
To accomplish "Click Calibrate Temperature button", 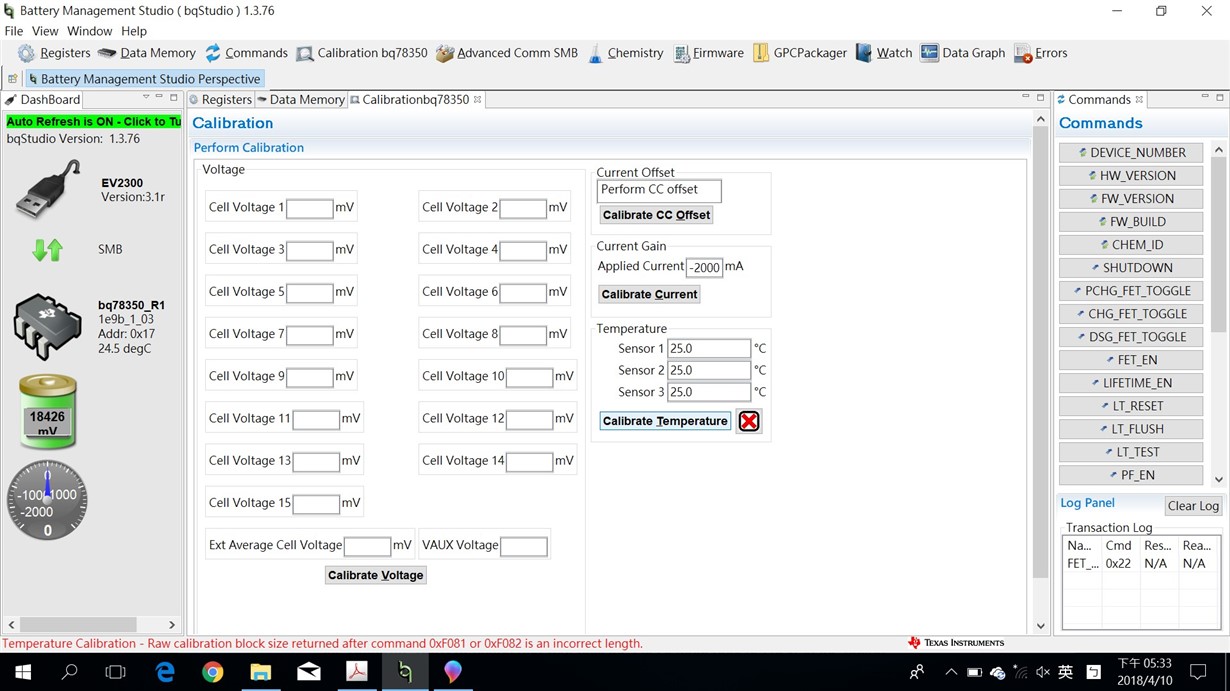I will click(x=665, y=421).
